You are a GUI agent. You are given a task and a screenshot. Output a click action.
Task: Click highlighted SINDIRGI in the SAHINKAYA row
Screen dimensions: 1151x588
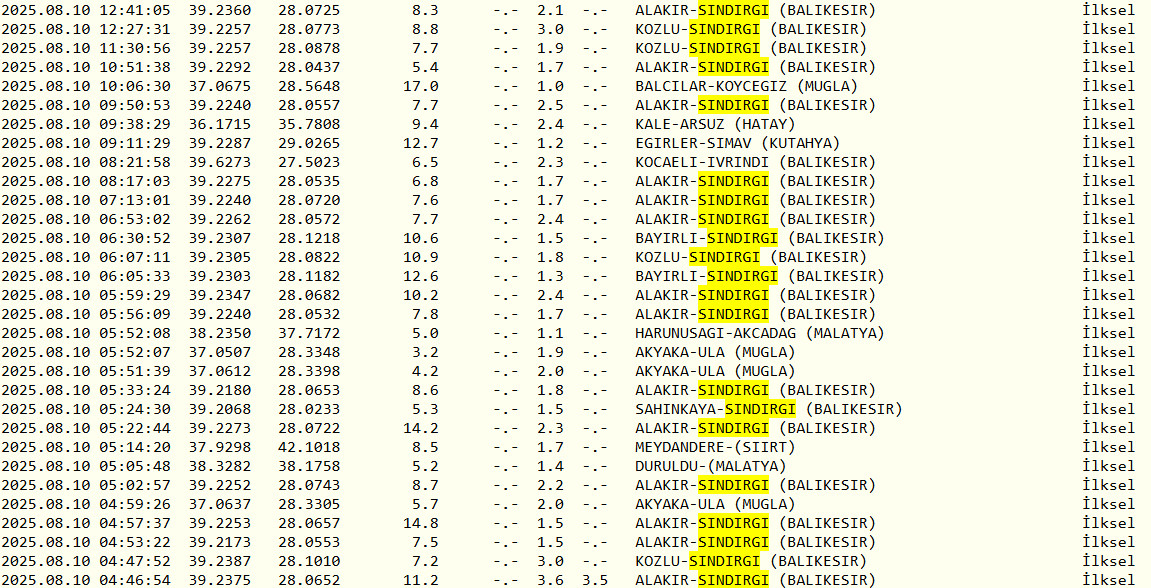[760, 410]
